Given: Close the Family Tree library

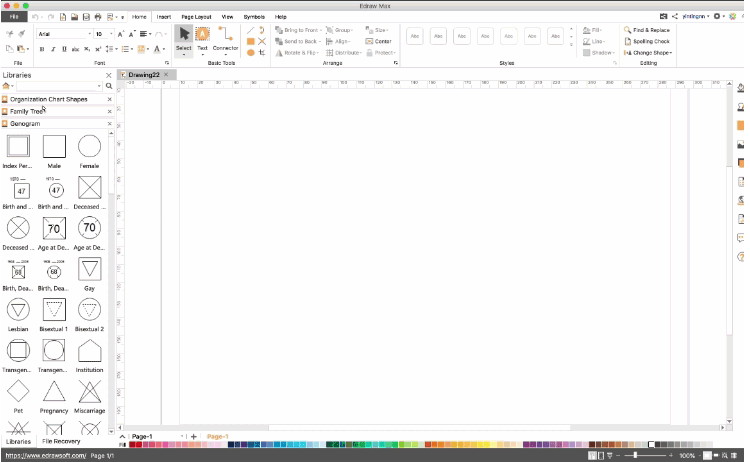Looking at the screenshot, I should point(110,111).
